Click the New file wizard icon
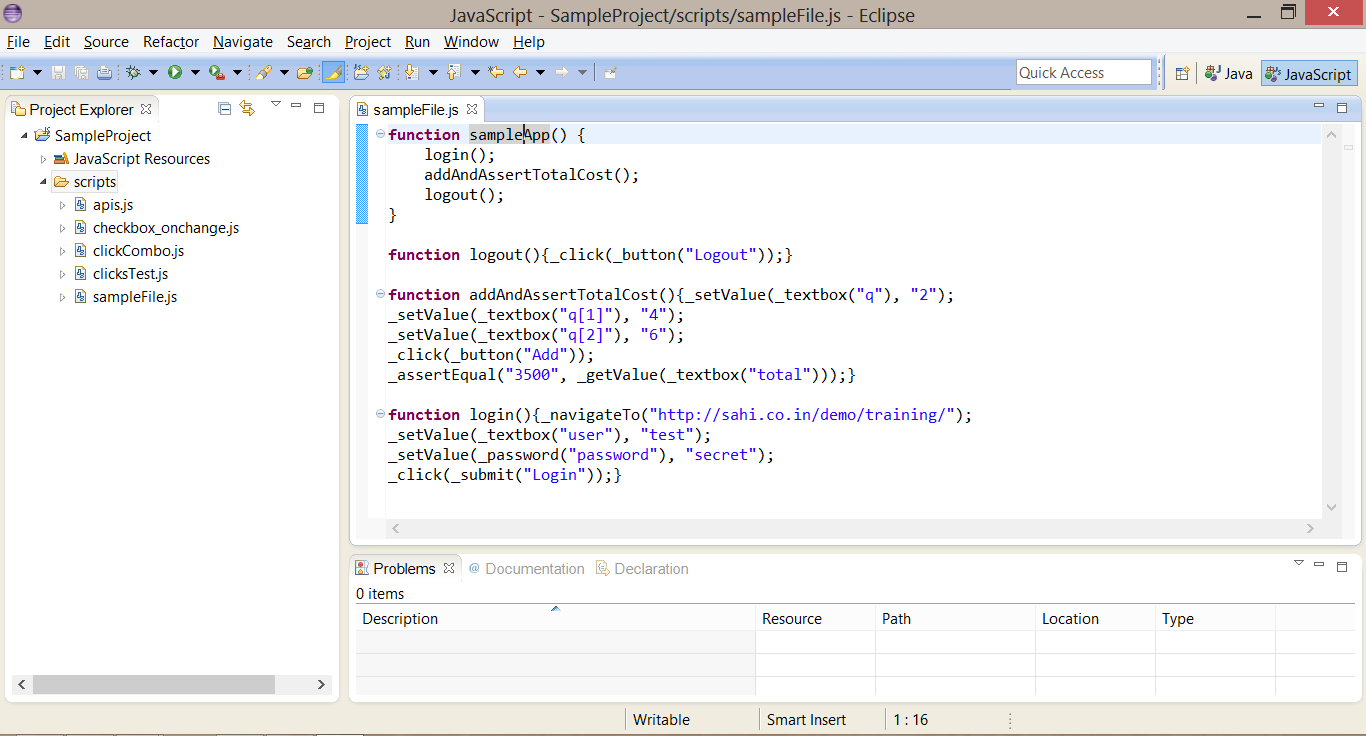This screenshot has width=1366, height=736. [x=17, y=73]
